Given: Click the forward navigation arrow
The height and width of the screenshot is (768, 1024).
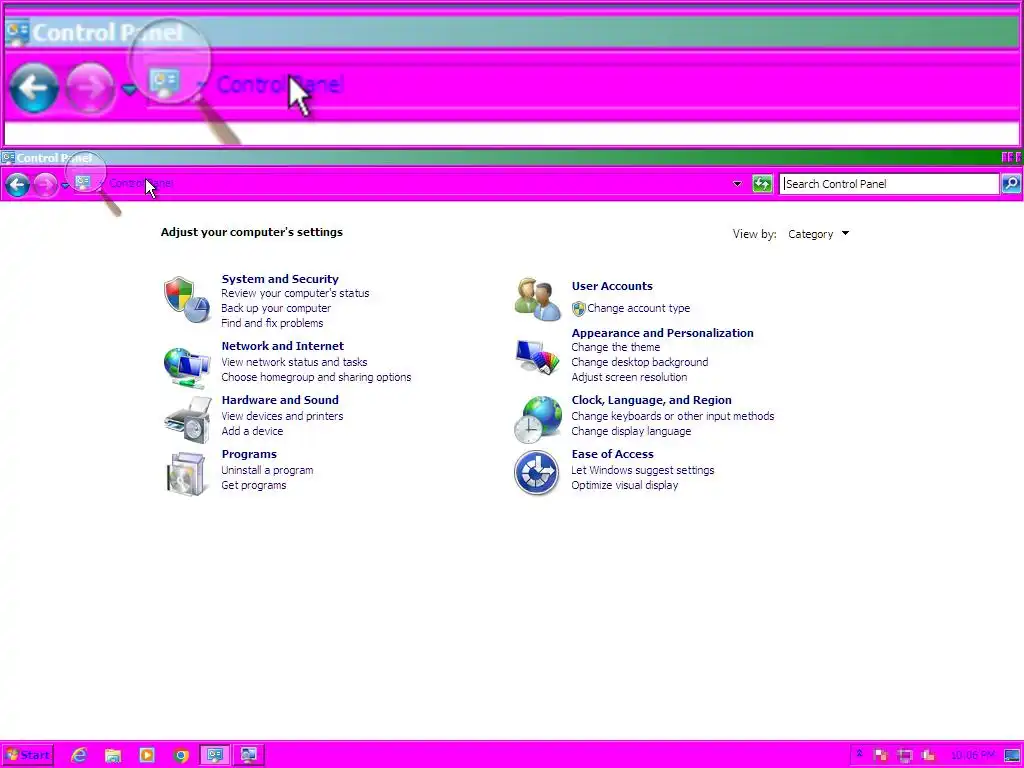Looking at the screenshot, I should coord(45,185).
